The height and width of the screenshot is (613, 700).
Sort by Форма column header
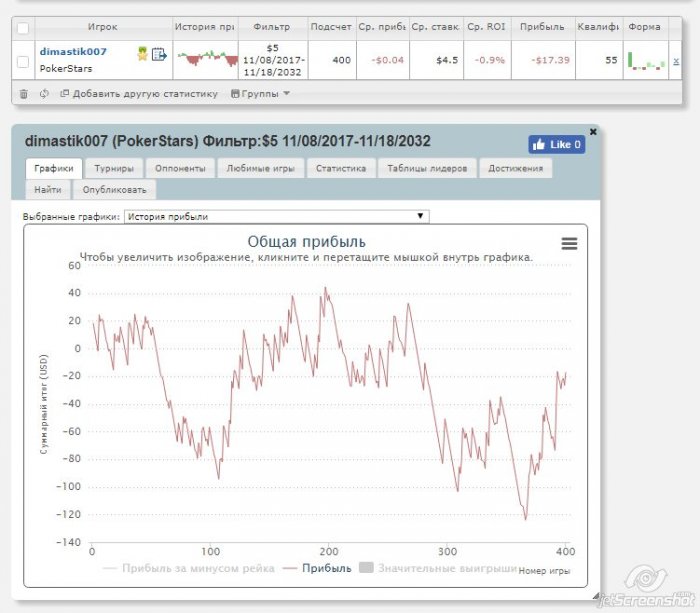click(x=645, y=27)
